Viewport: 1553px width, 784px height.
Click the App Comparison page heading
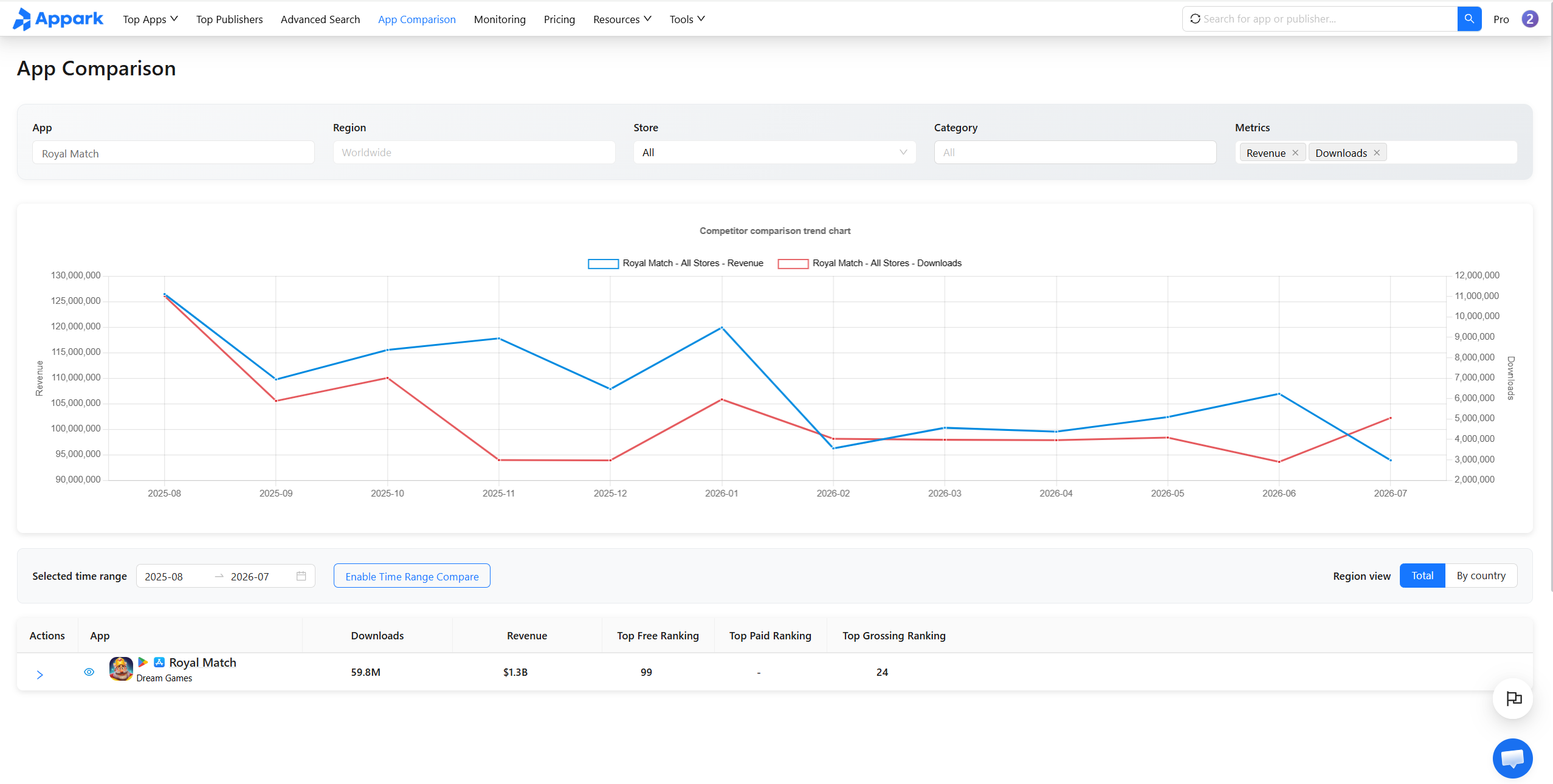pyautogui.click(x=97, y=69)
